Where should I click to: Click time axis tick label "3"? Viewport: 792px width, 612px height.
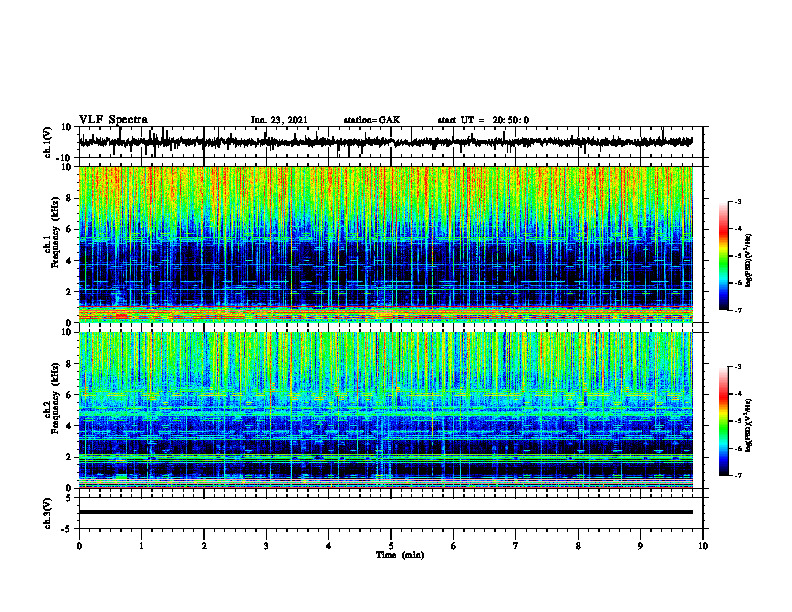266,546
